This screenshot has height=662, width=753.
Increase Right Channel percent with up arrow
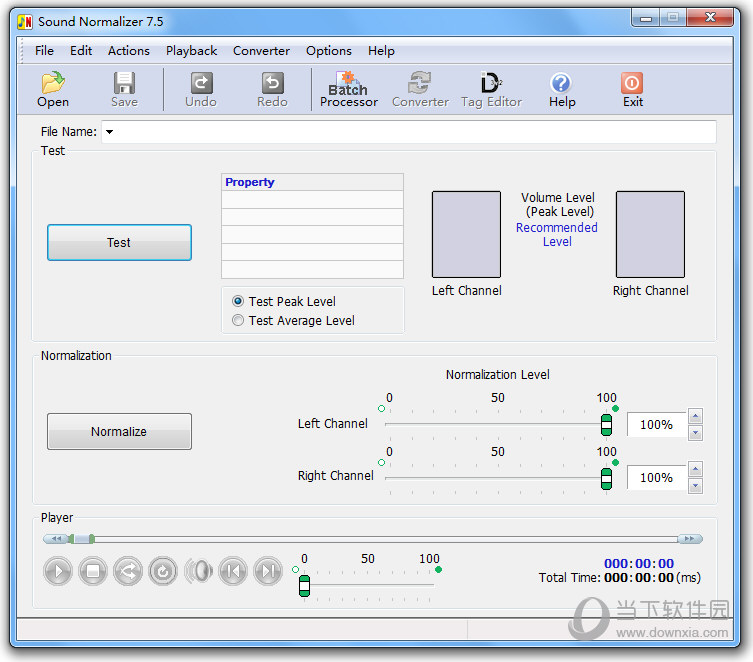click(695, 469)
